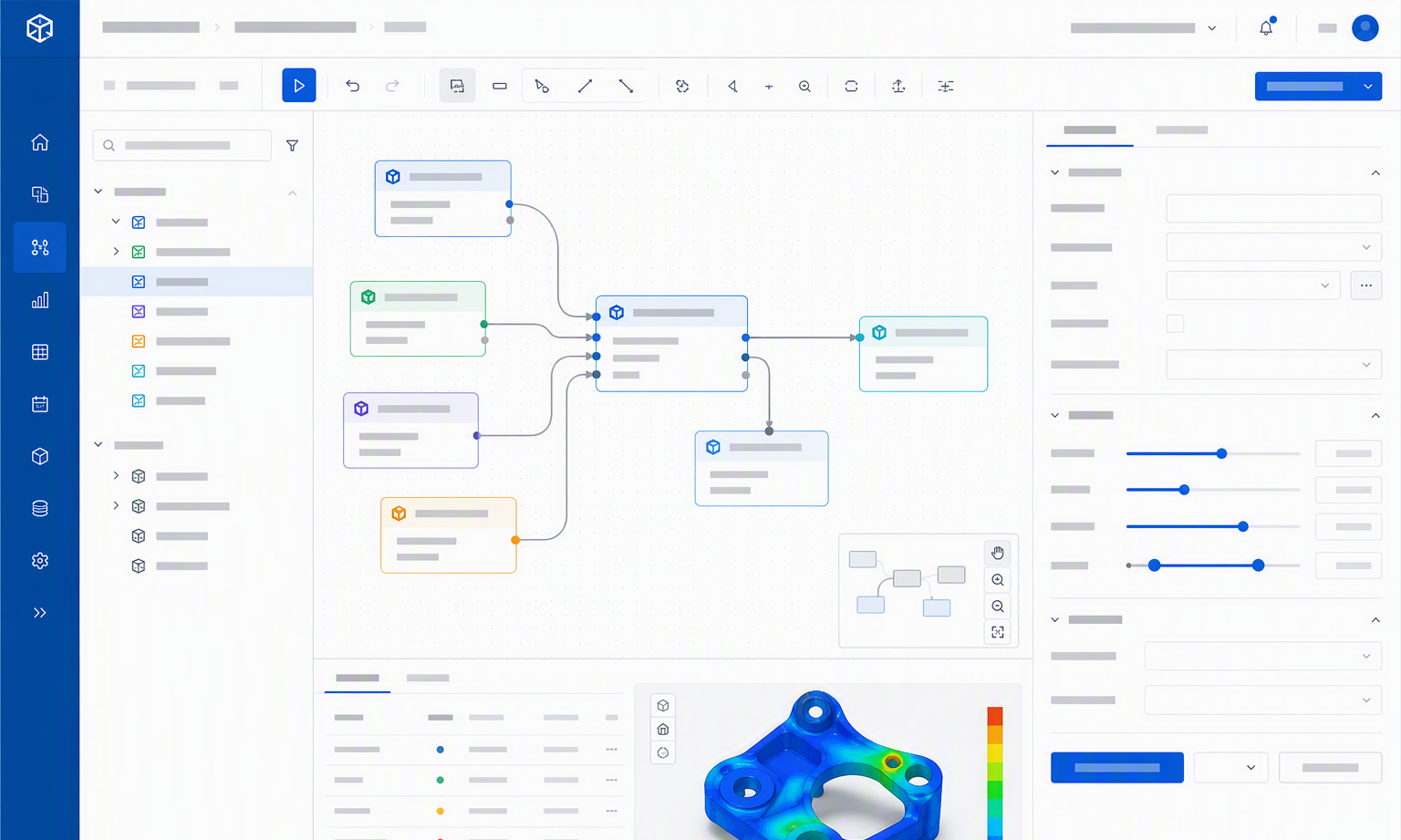Click the upload export icon in toolbar
The height and width of the screenshot is (840, 1401).
click(898, 86)
